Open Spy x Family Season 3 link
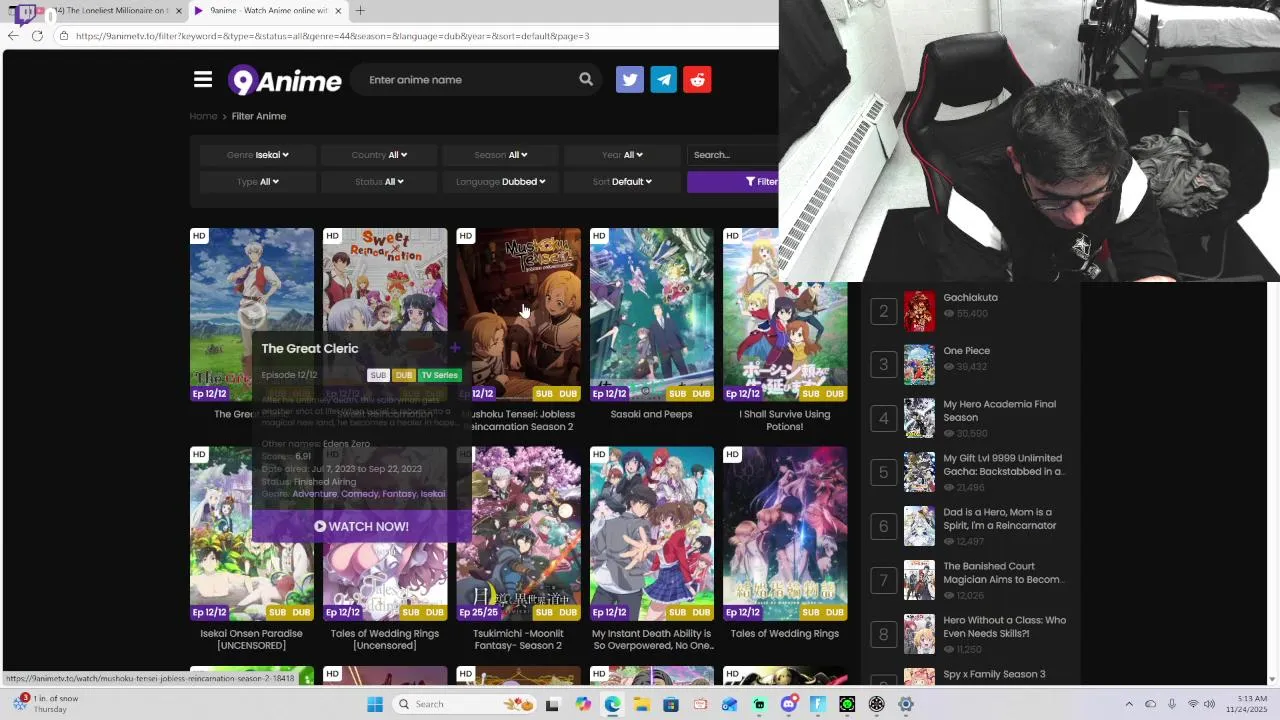1280x720 pixels. [994, 674]
